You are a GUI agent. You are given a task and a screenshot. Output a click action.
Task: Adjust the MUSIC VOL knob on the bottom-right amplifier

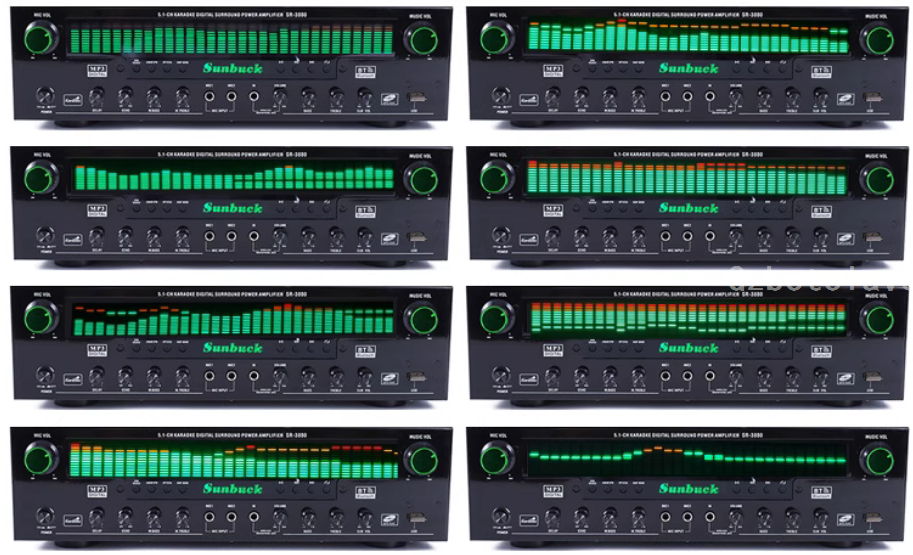pyautogui.click(x=879, y=459)
